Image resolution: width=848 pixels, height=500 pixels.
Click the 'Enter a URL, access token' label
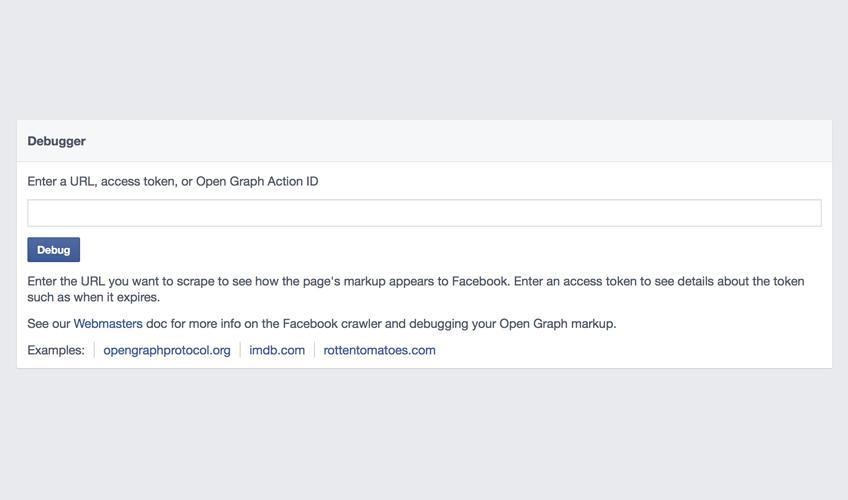[x=110, y=182]
